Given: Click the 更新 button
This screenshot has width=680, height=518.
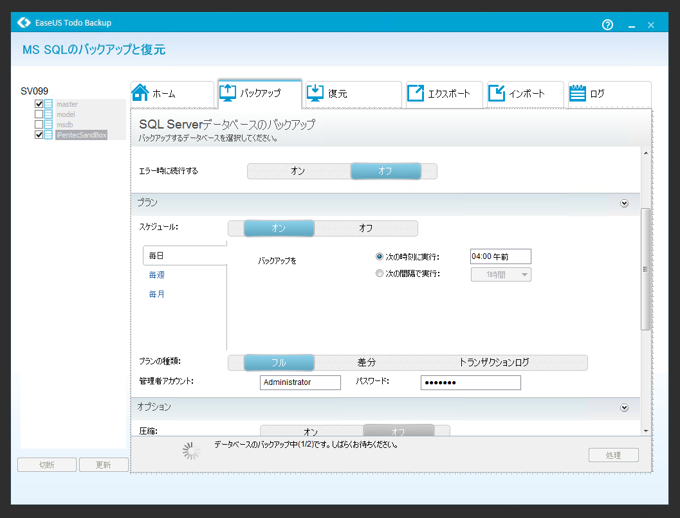Looking at the screenshot, I should 103,465.
